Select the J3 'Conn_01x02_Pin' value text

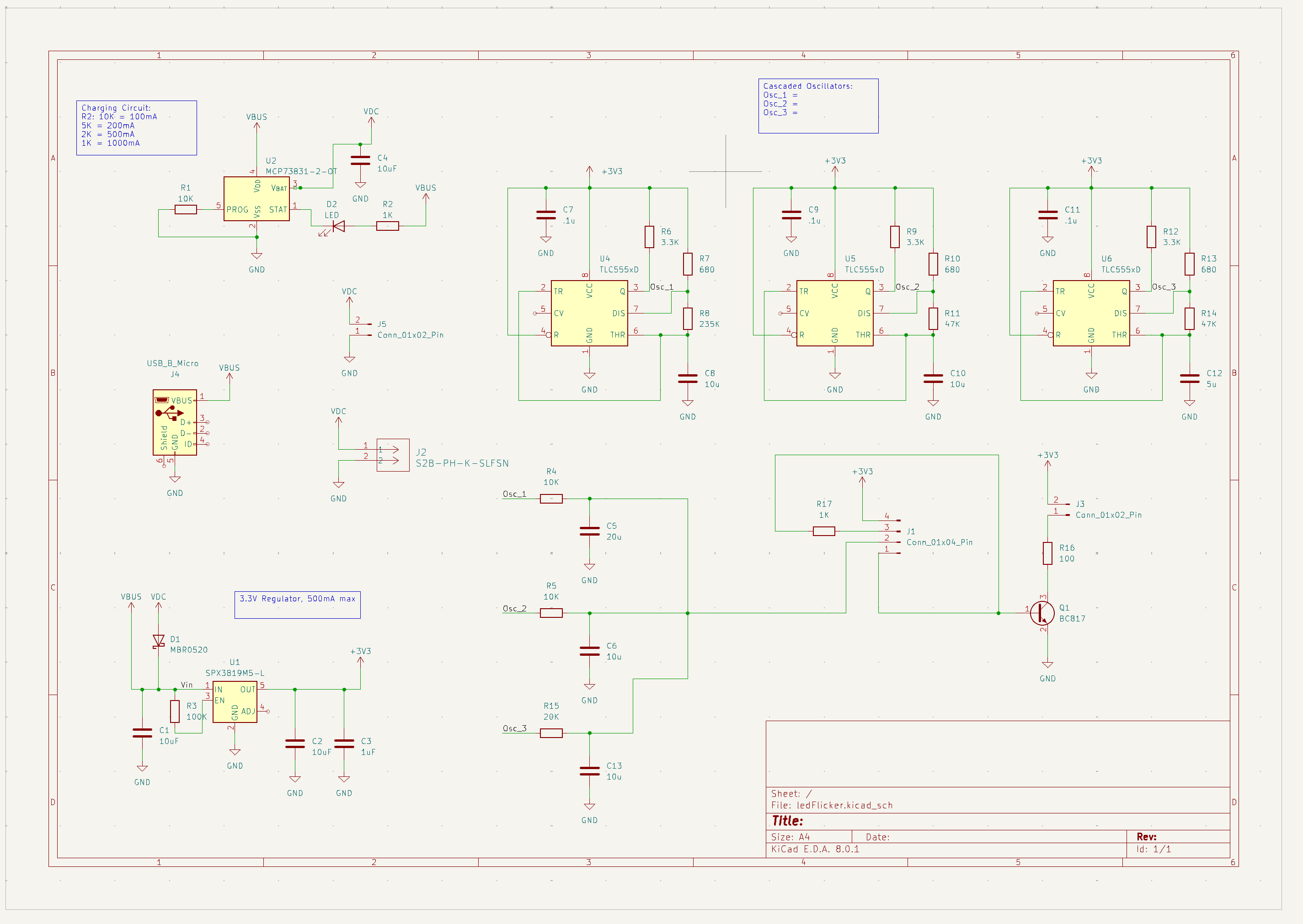[x=1108, y=515]
